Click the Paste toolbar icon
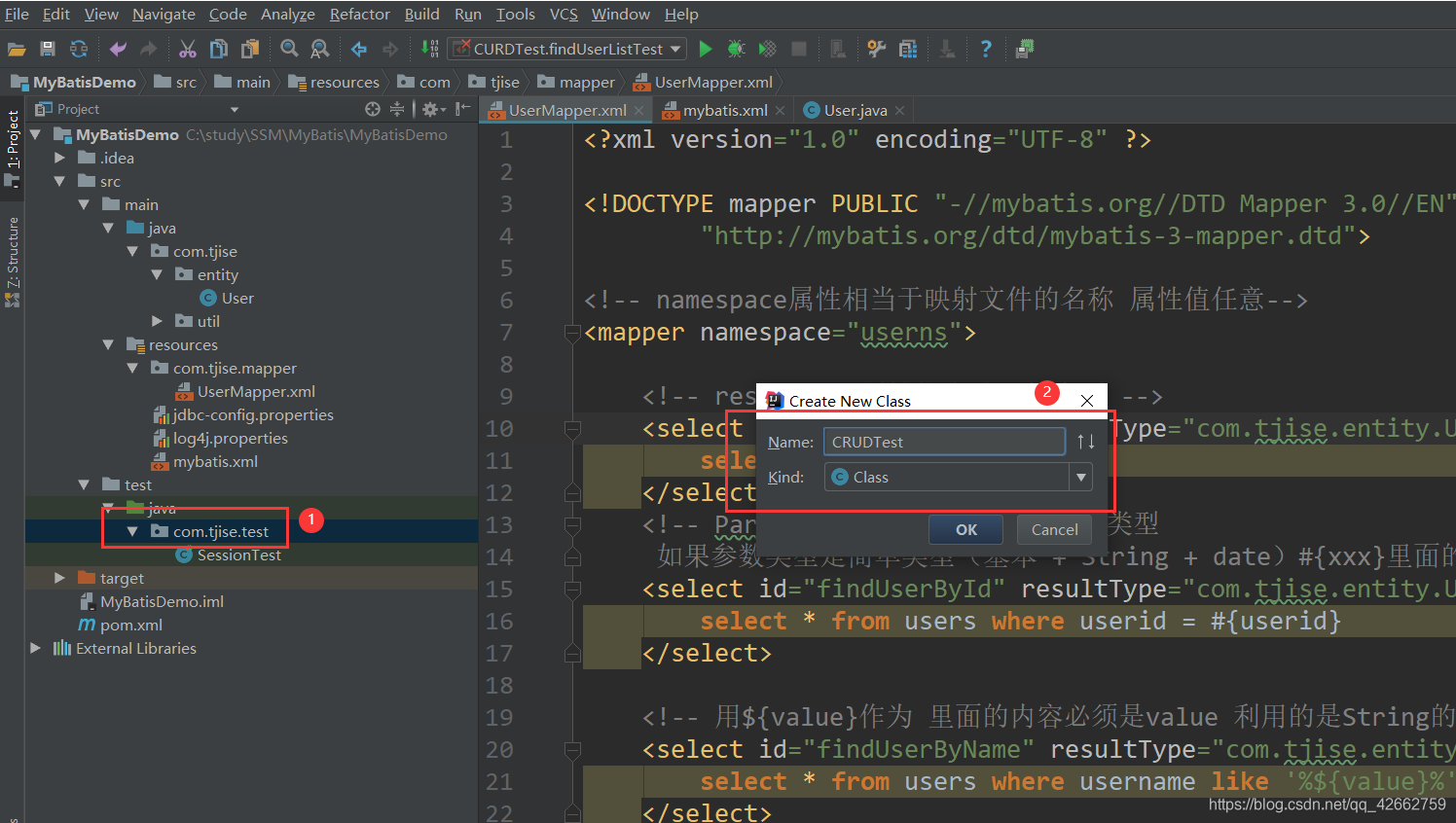Screen dimensions: 1456x823 250,49
